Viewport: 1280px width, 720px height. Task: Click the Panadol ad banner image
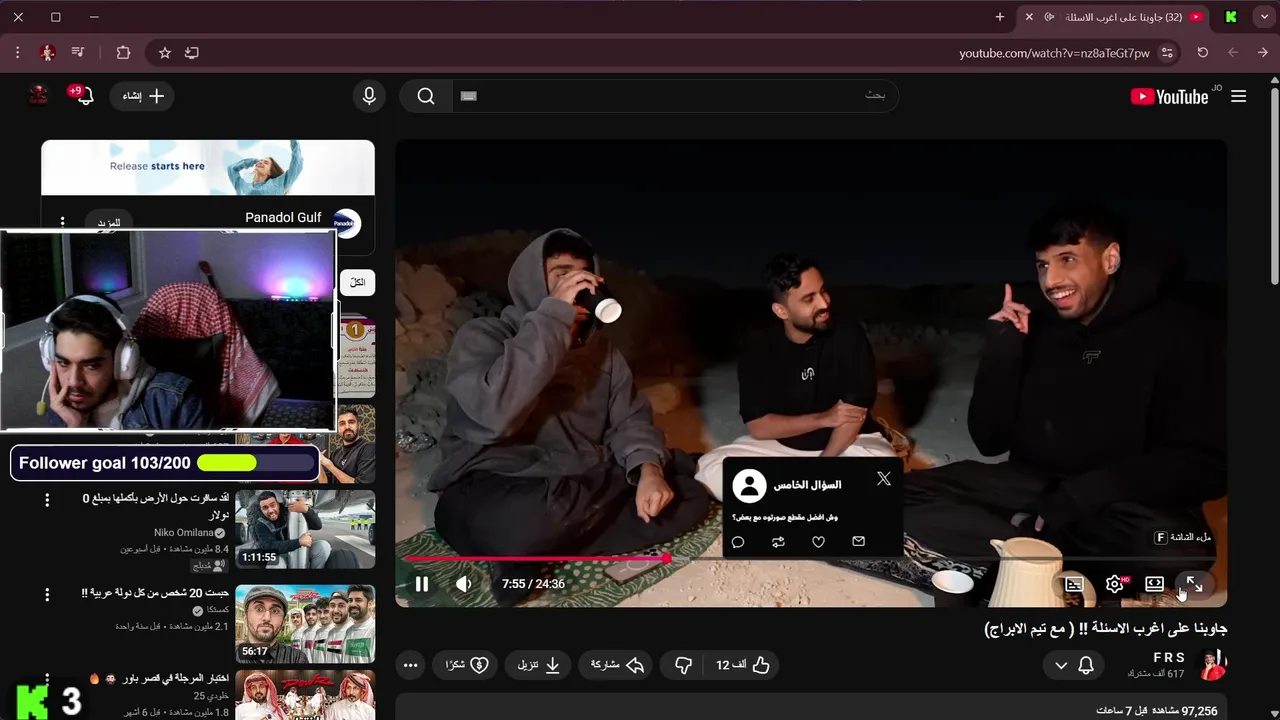(208, 167)
